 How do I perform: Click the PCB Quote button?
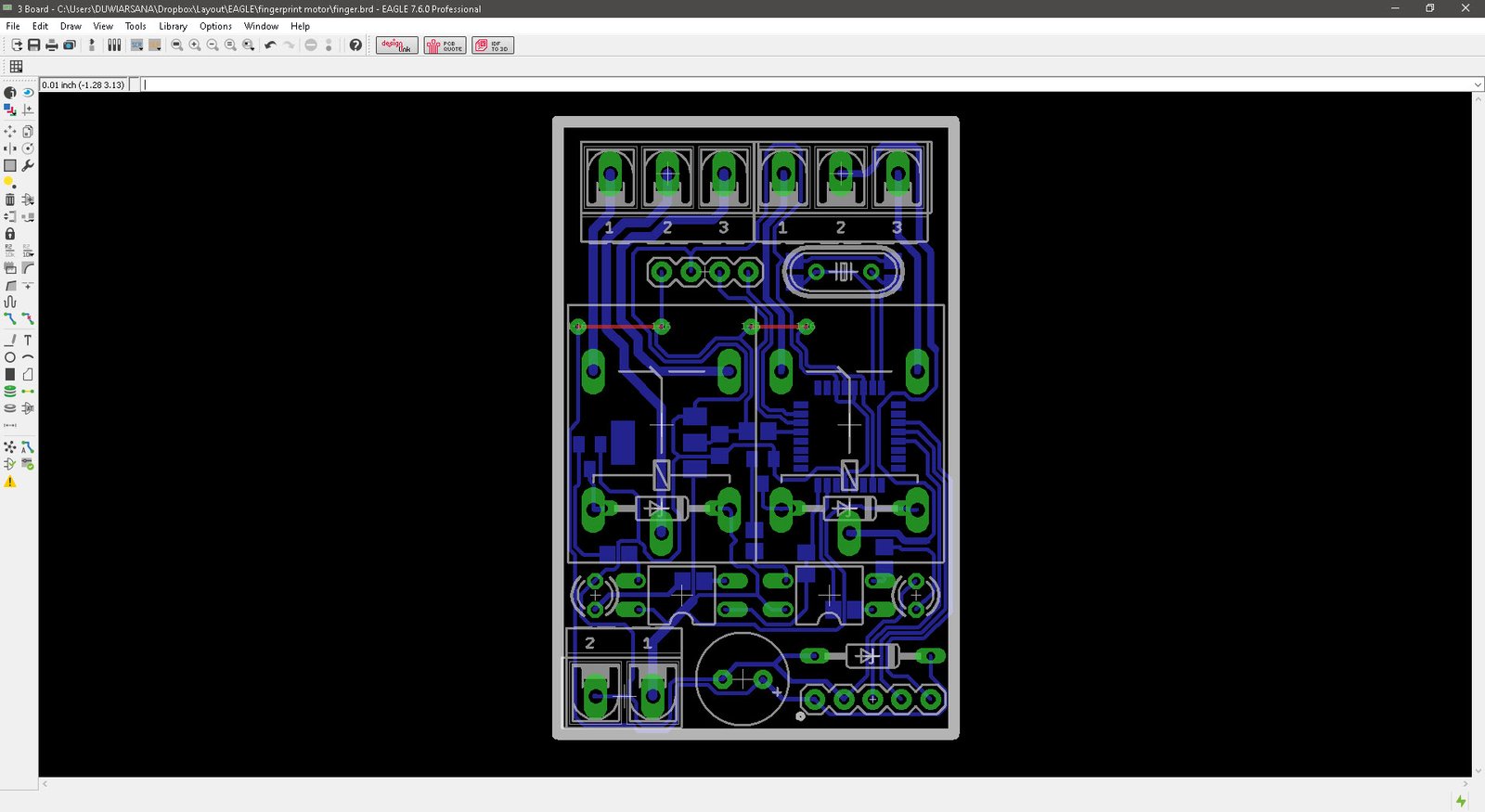tap(445, 45)
